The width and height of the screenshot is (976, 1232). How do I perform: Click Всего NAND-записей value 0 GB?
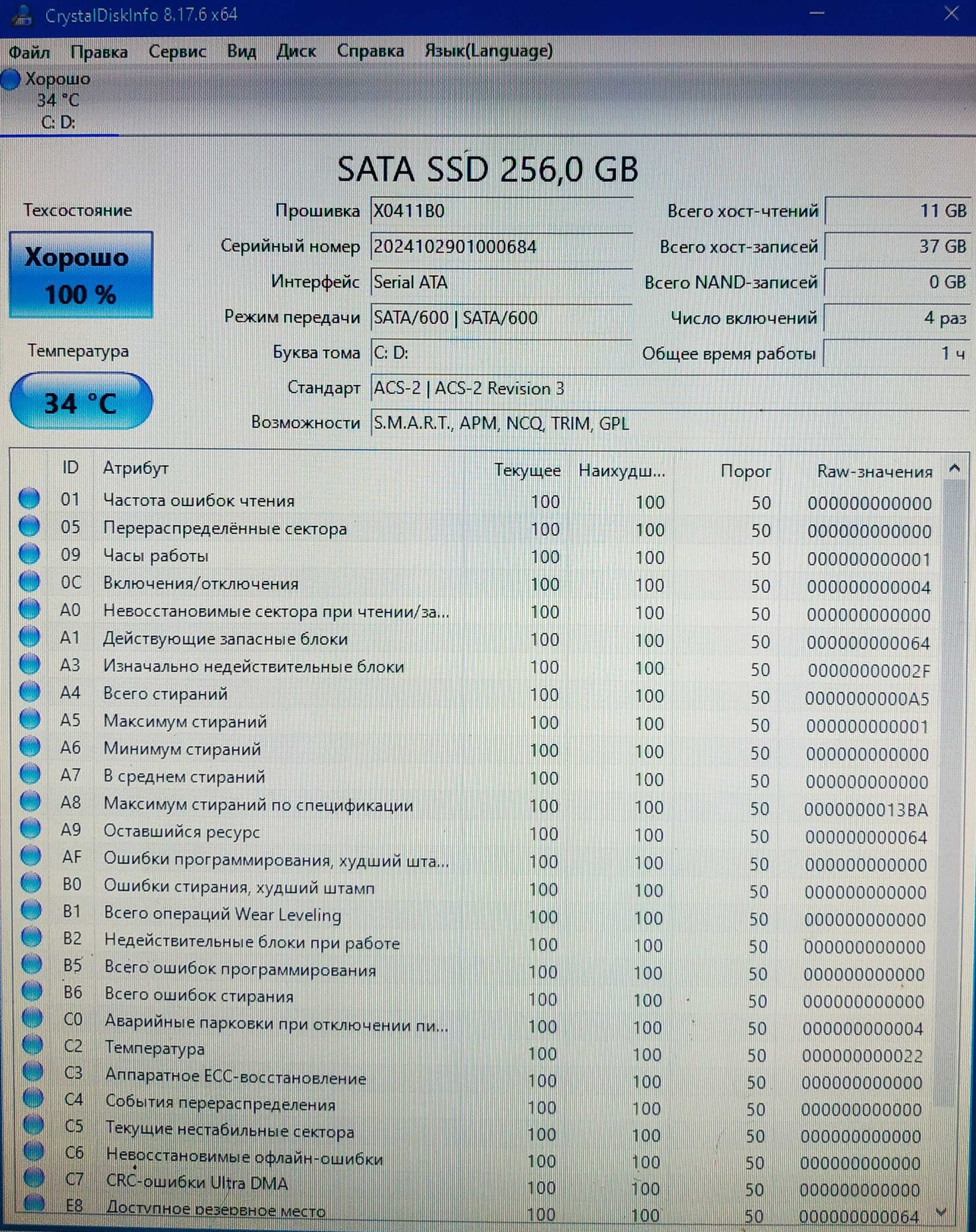[897, 282]
